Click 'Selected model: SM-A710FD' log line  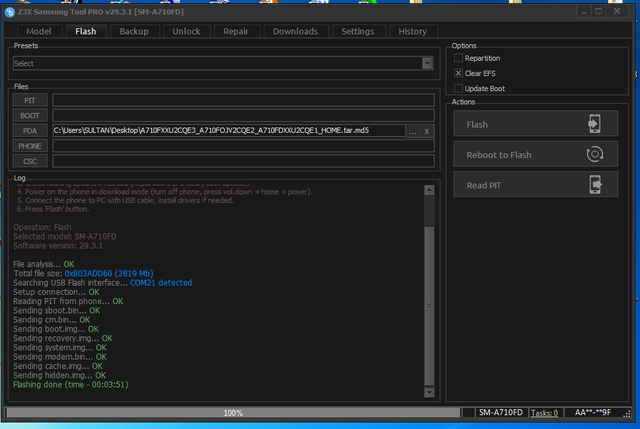(64, 236)
